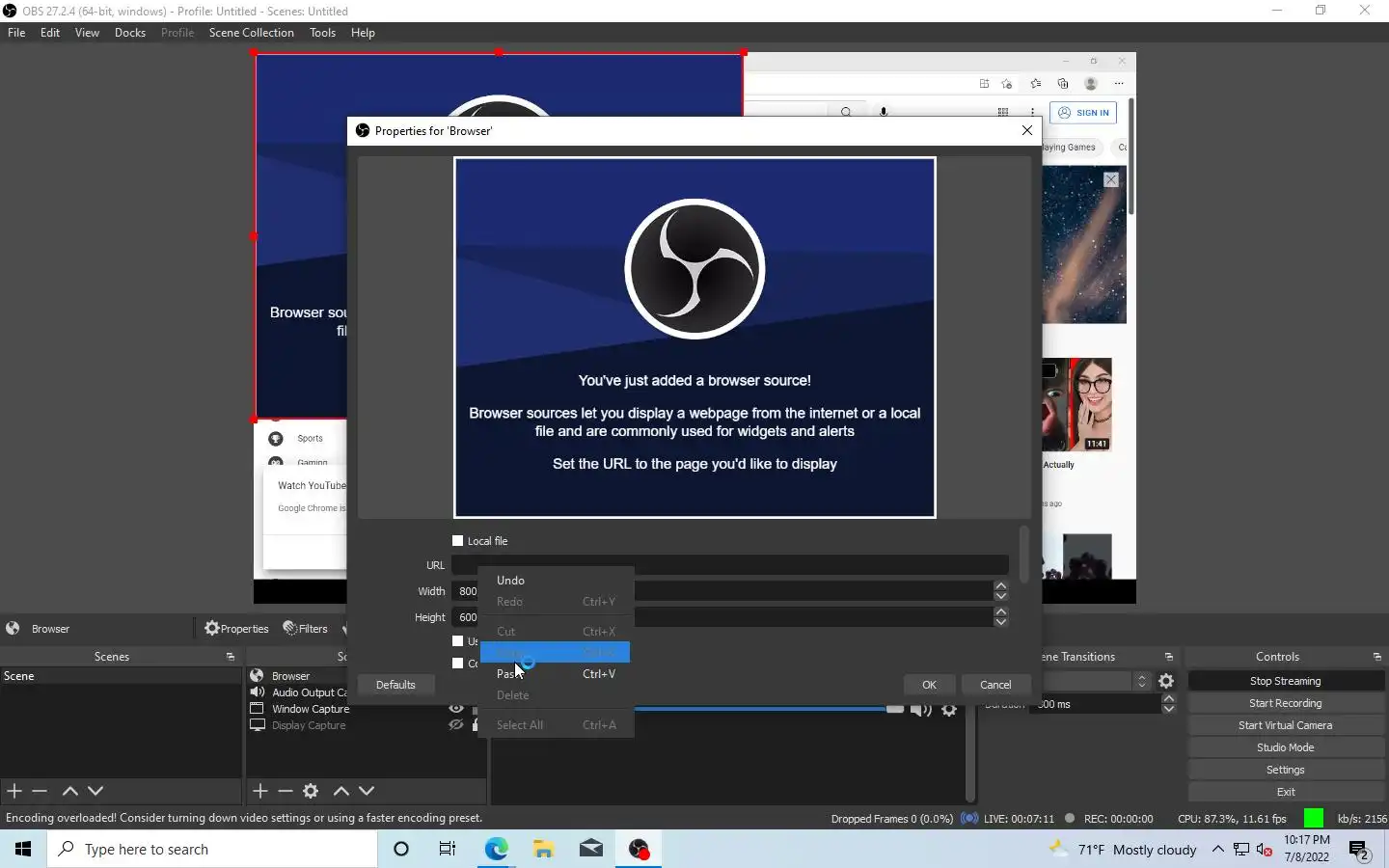Open OBS Settings from Controls

pyautogui.click(x=1286, y=770)
